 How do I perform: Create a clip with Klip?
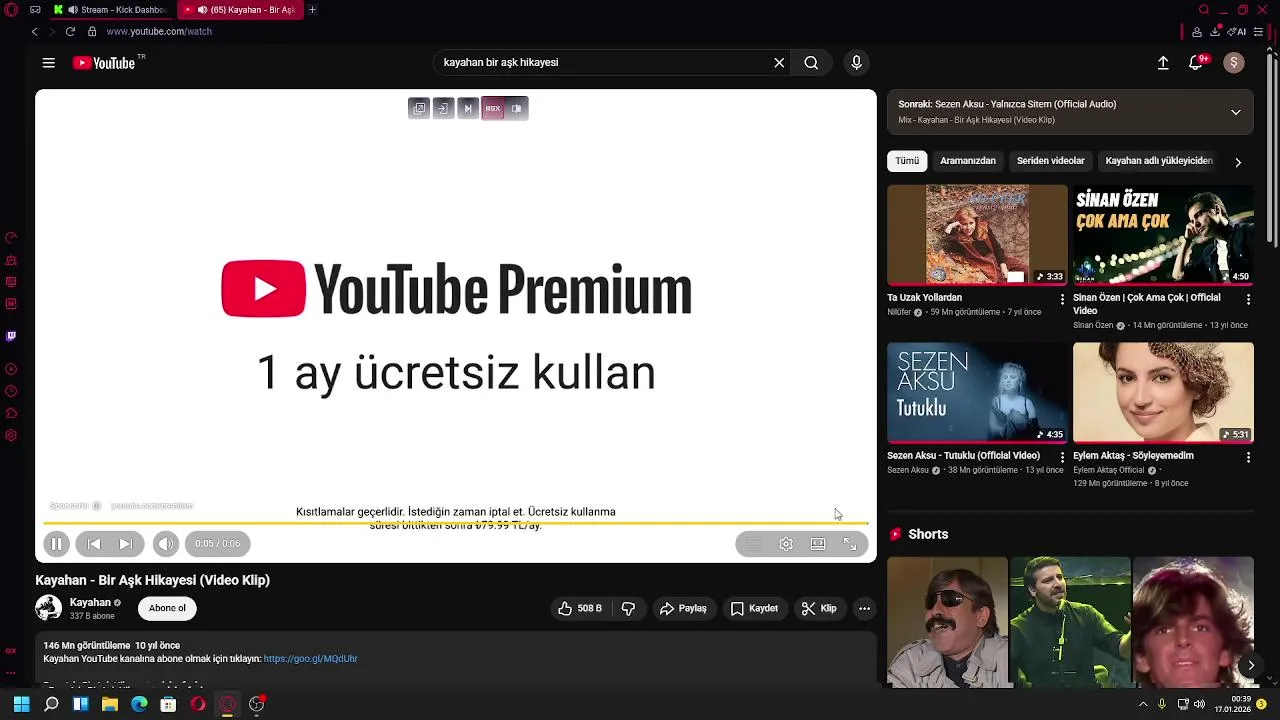(x=820, y=608)
